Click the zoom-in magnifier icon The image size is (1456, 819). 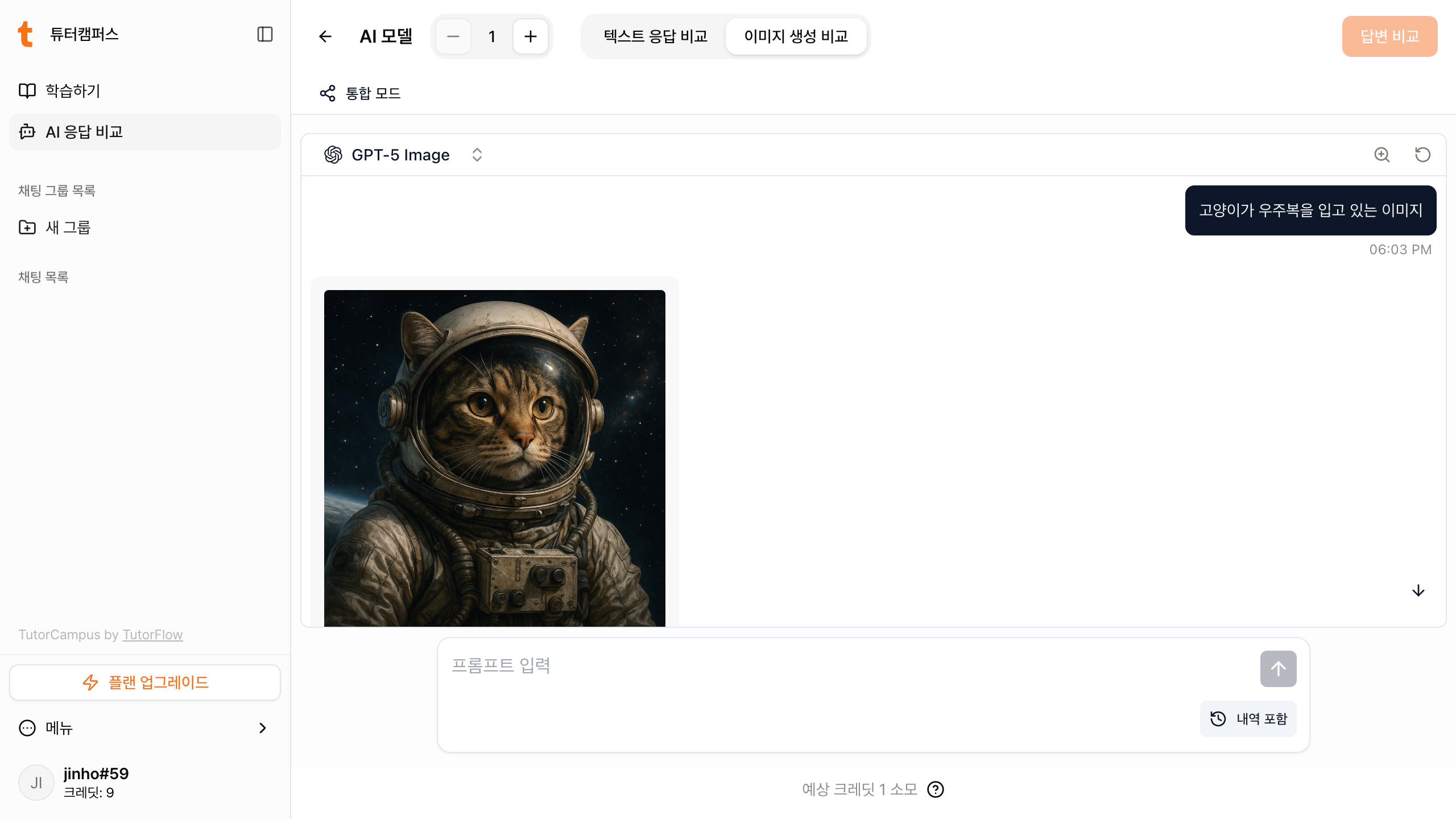(x=1382, y=155)
